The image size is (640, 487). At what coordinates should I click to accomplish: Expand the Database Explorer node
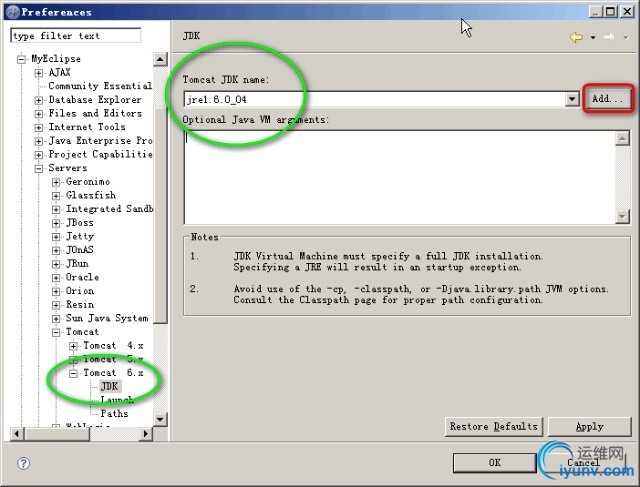click(38, 100)
